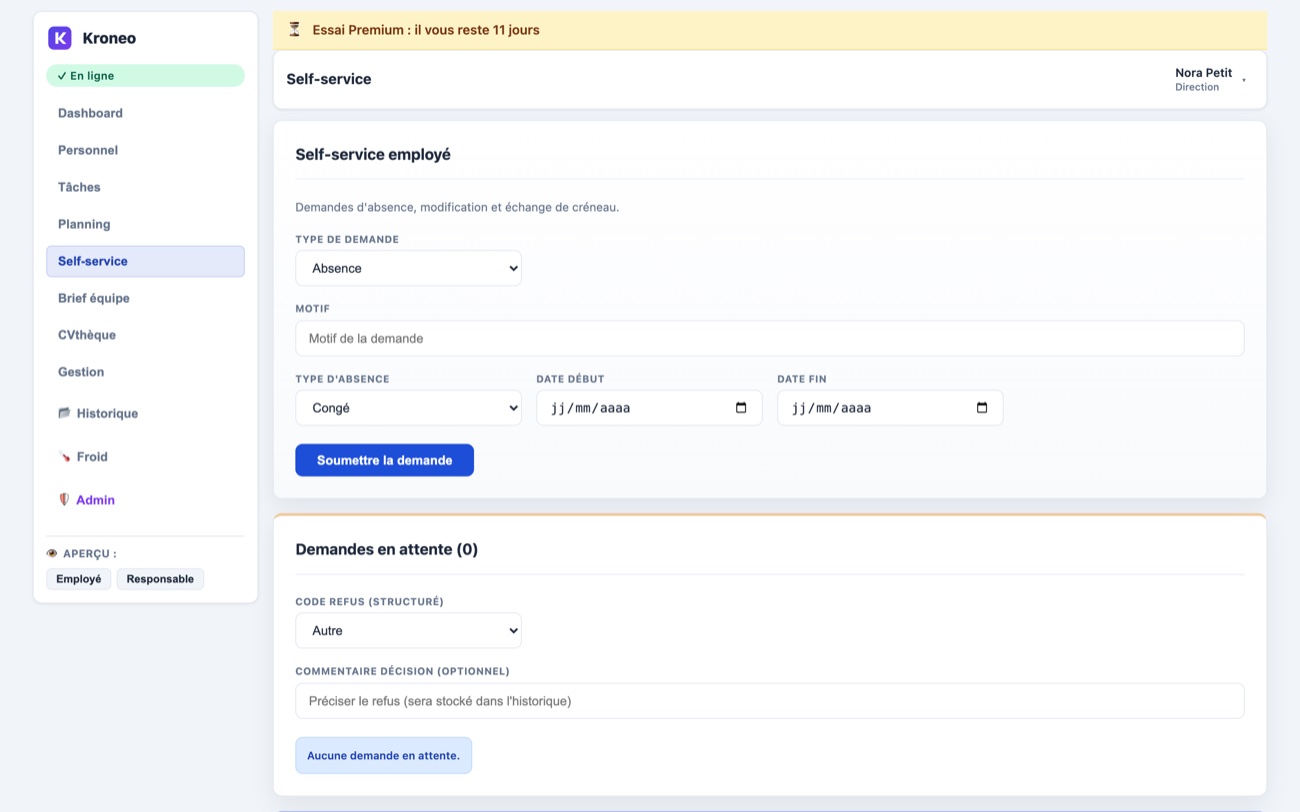Submit with Soumettre la demande button
1300x812 pixels.
pos(384,460)
